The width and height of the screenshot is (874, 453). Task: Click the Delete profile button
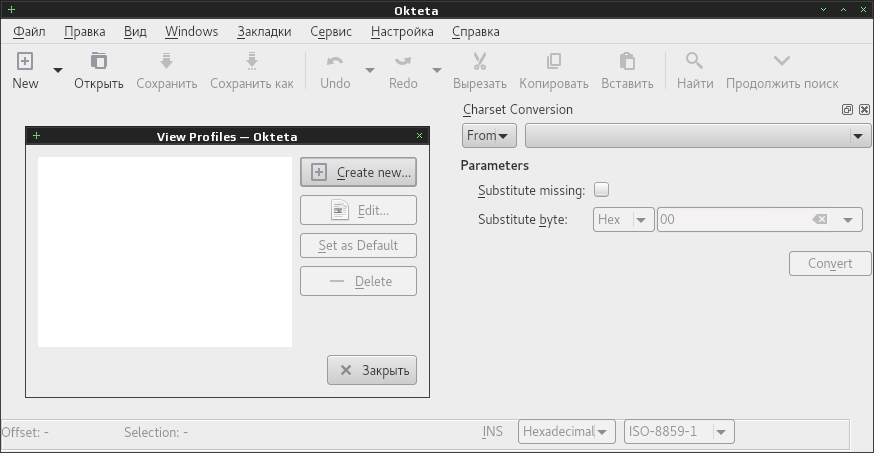point(358,281)
